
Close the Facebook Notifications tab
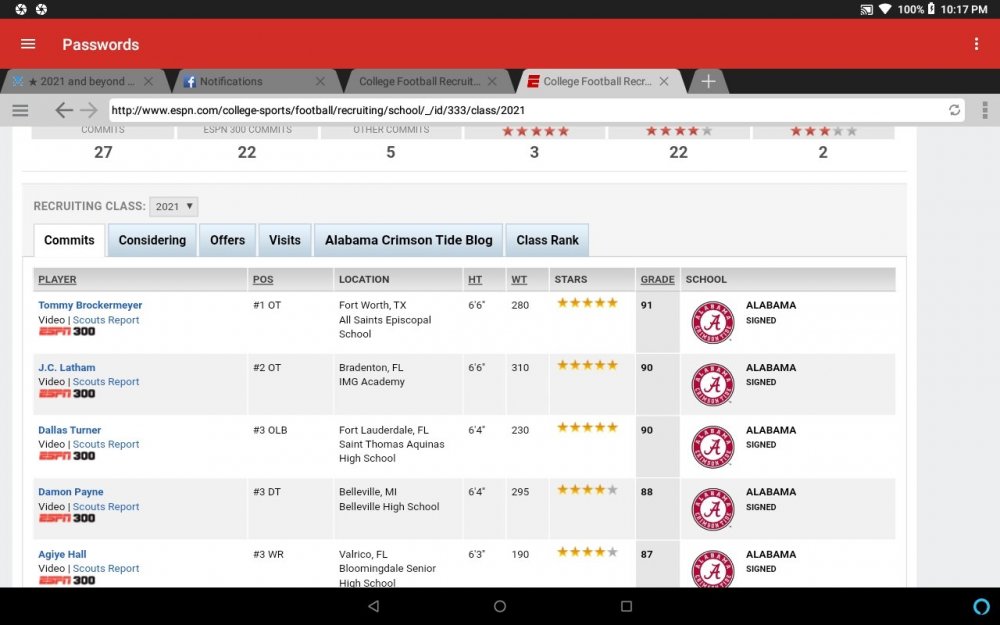click(320, 82)
